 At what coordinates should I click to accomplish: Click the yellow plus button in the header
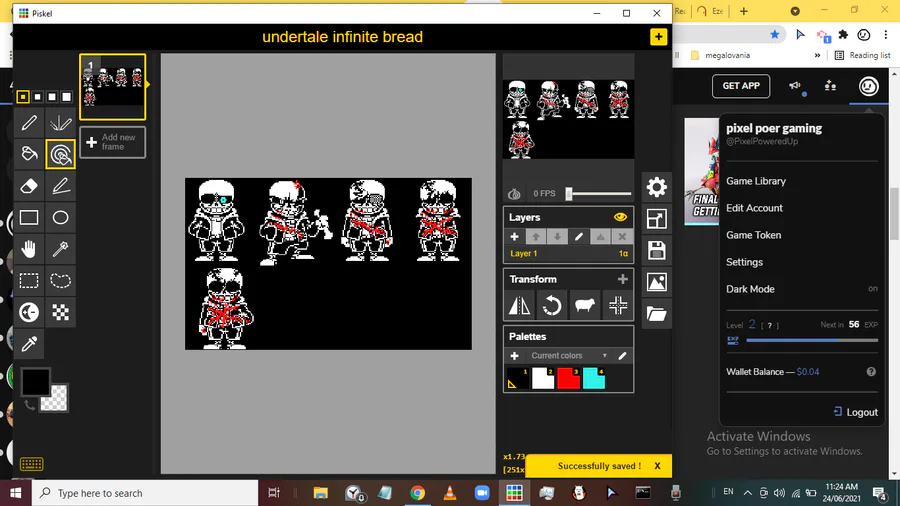[658, 37]
